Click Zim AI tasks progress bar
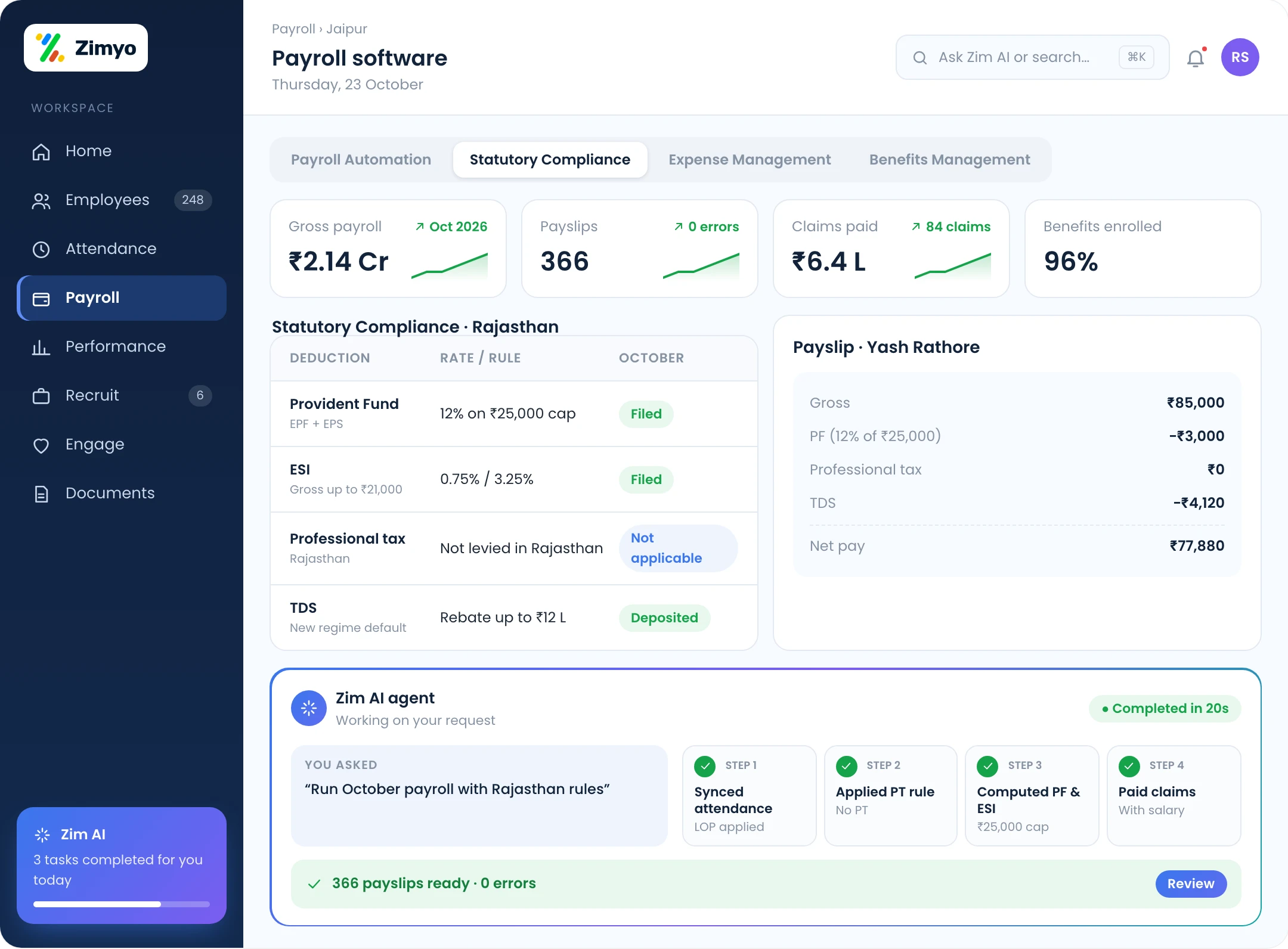 (122, 904)
